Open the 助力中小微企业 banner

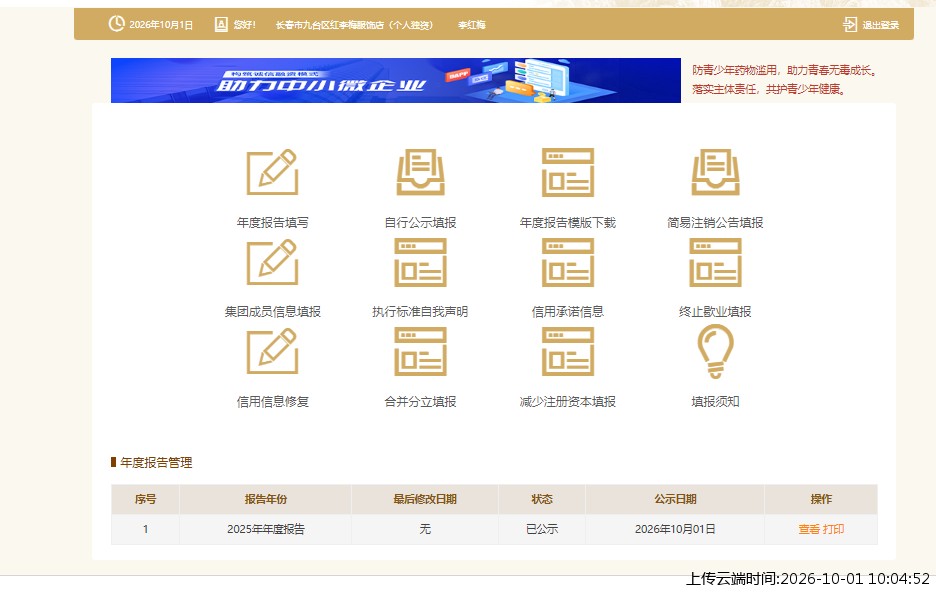(x=396, y=81)
